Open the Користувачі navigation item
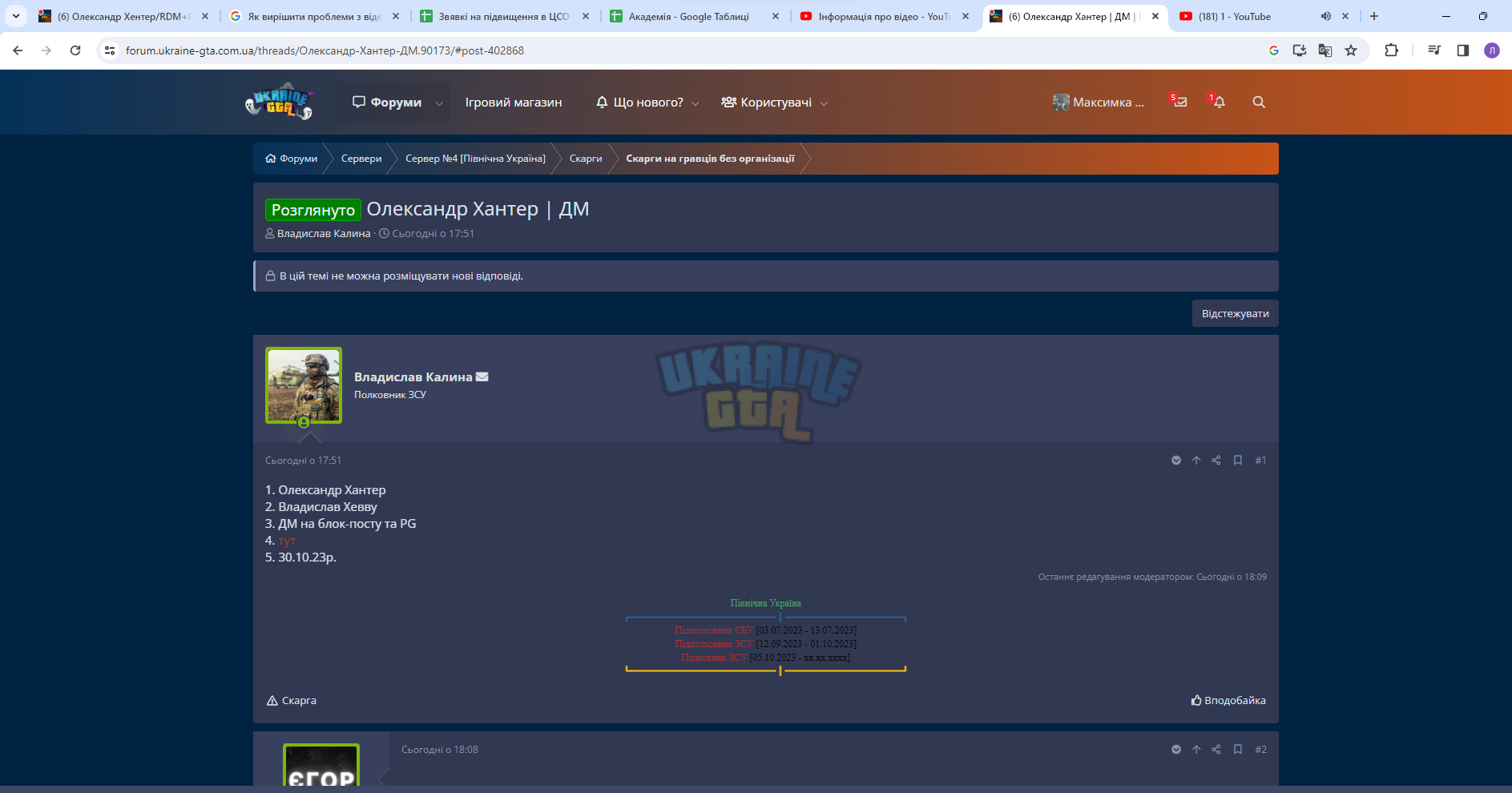 (767, 103)
